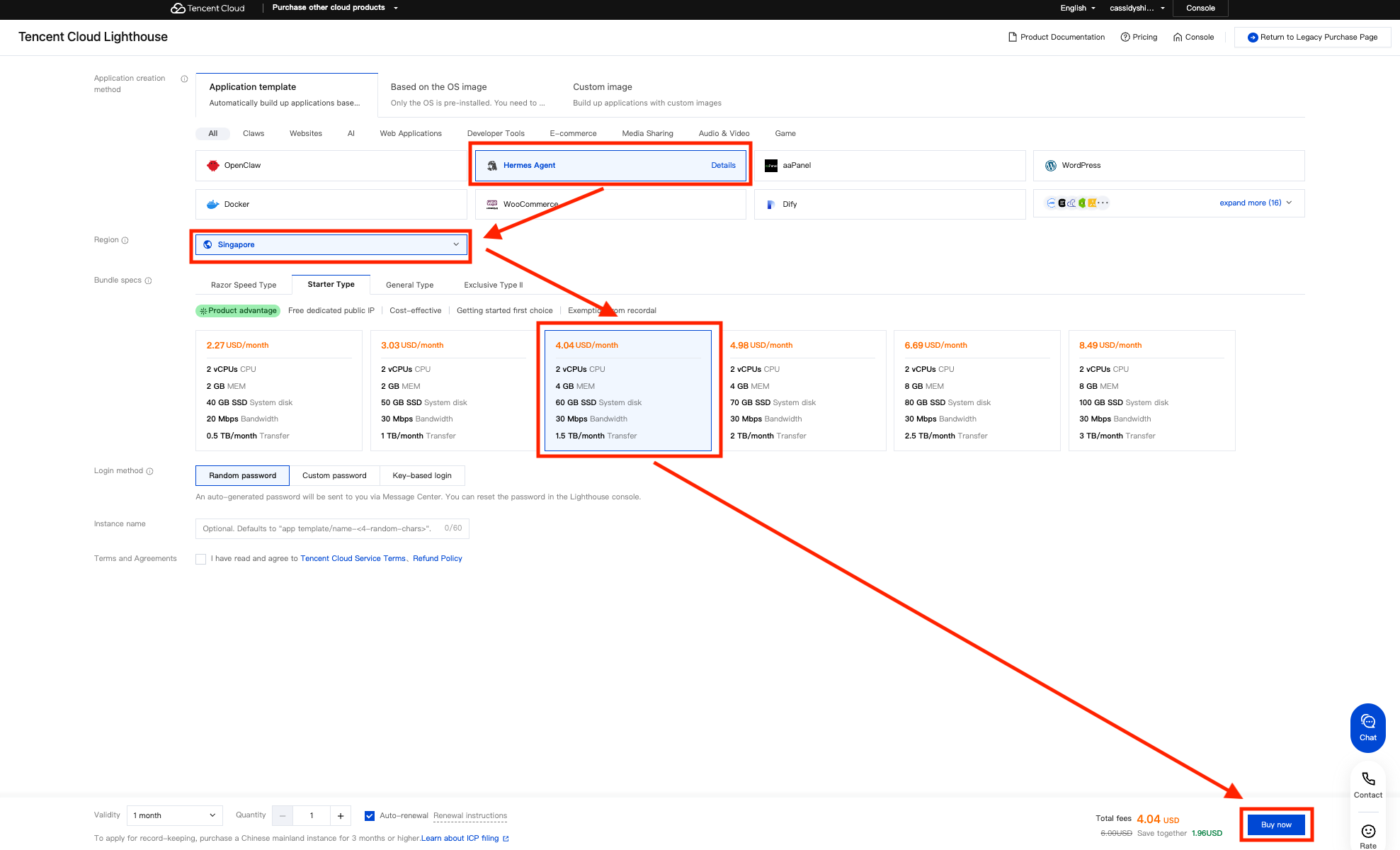Click Return to Legacy Purchase Page
Viewport: 1400px width, 850px height.
coord(1312,37)
